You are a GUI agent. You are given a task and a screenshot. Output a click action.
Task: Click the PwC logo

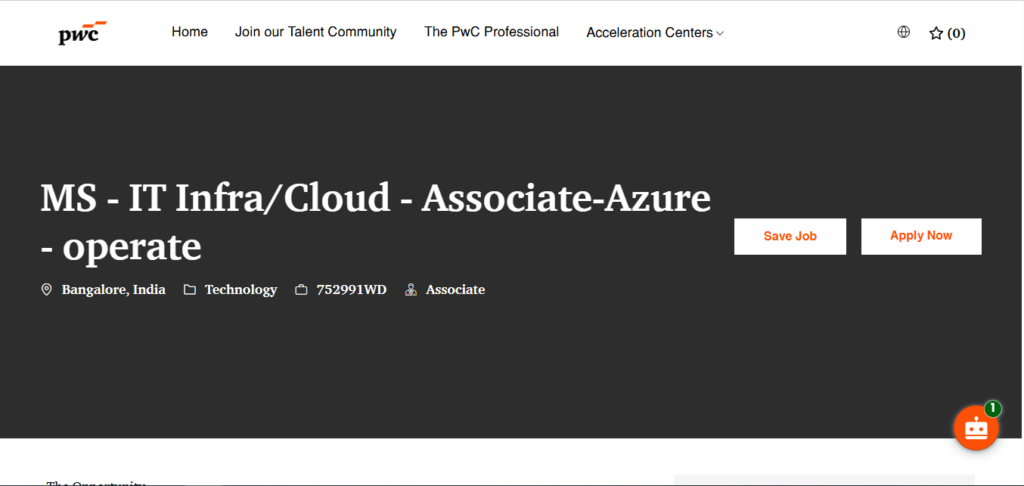tap(82, 33)
